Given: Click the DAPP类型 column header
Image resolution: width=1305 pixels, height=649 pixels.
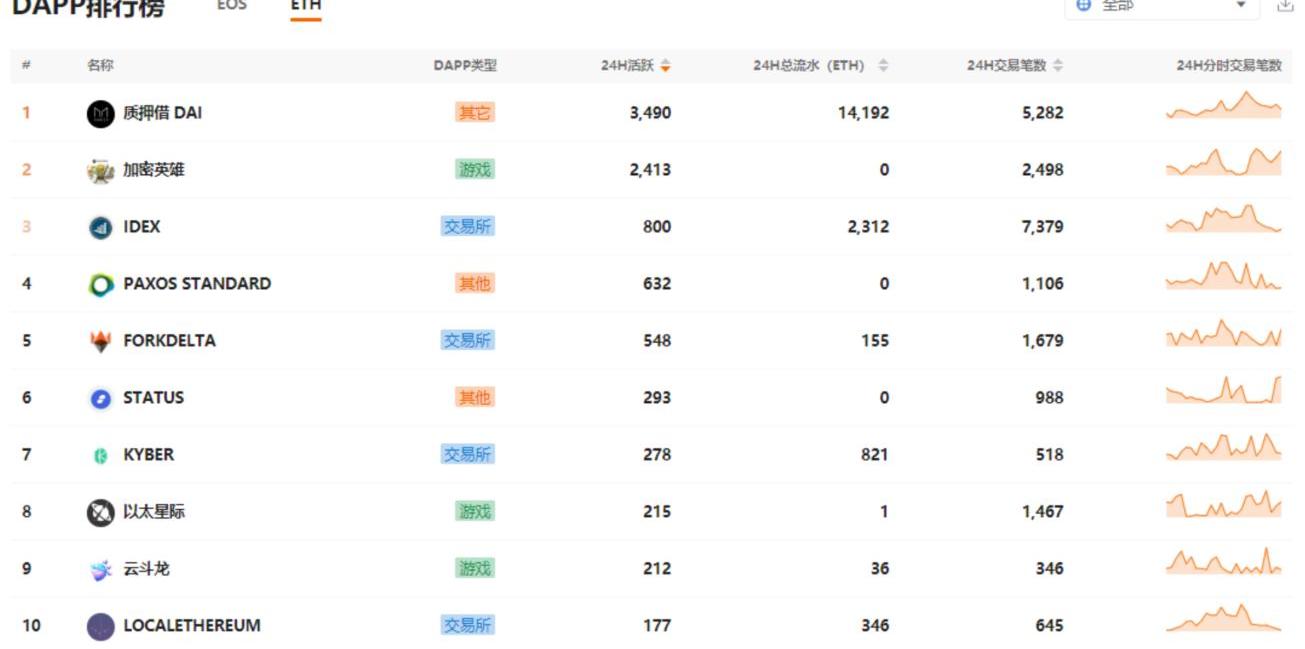Looking at the screenshot, I should pyautogui.click(x=465, y=66).
